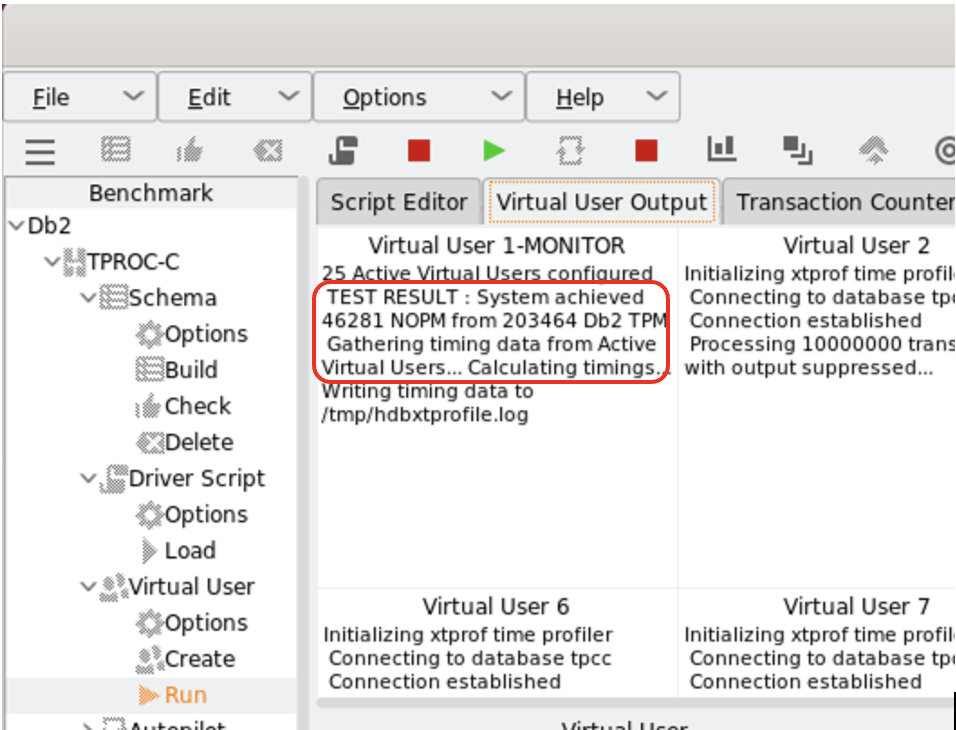Collapse the Virtual User tree node

(89, 587)
